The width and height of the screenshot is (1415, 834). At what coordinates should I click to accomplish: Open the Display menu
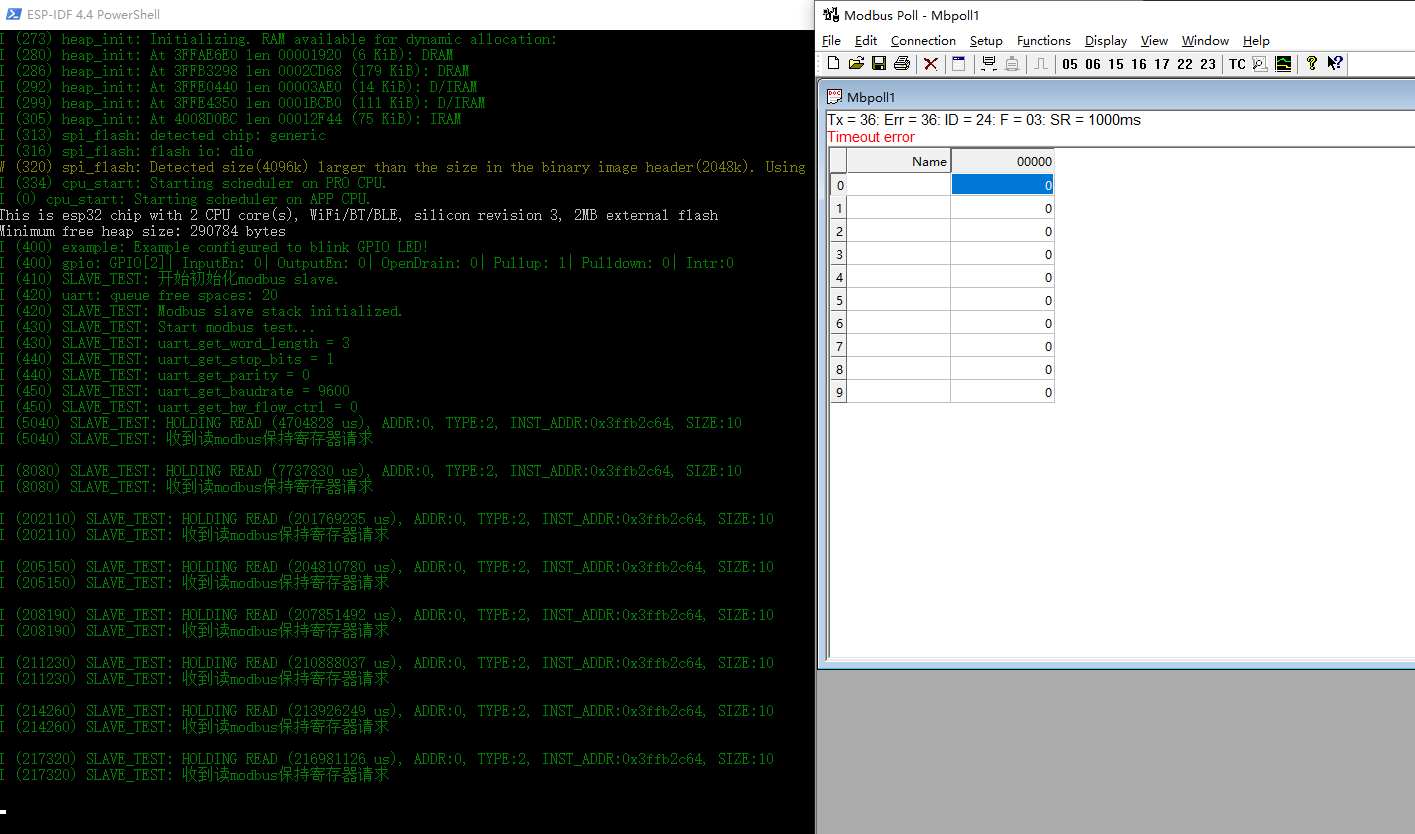coord(1106,41)
